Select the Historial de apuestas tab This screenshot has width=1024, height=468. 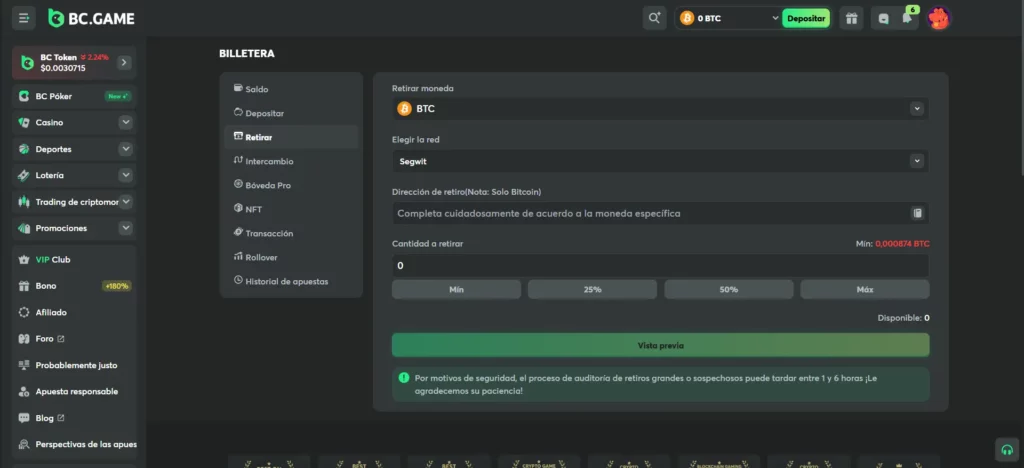(x=291, y=281)
